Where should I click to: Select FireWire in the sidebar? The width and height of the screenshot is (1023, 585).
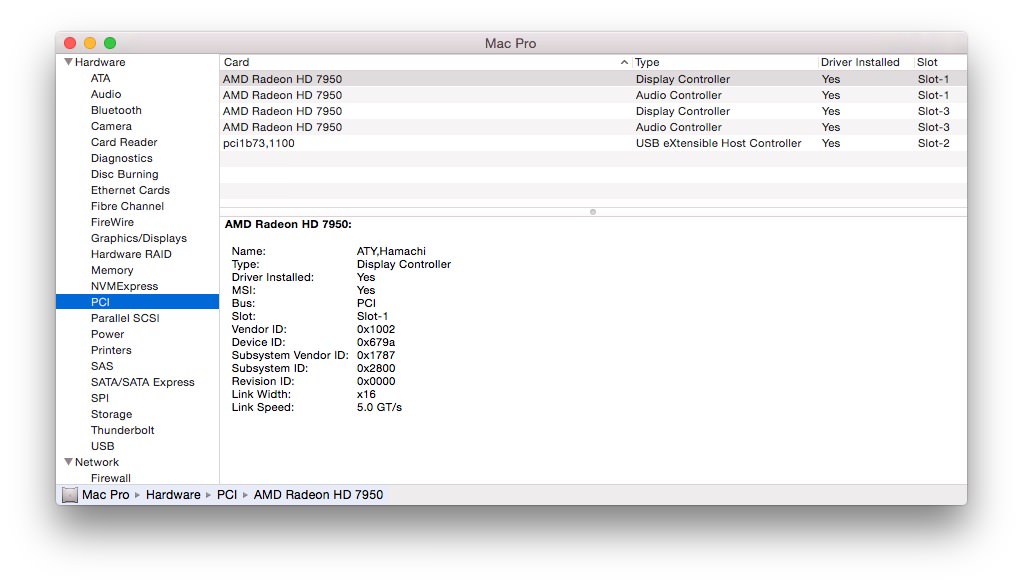[x=112, y=222]
